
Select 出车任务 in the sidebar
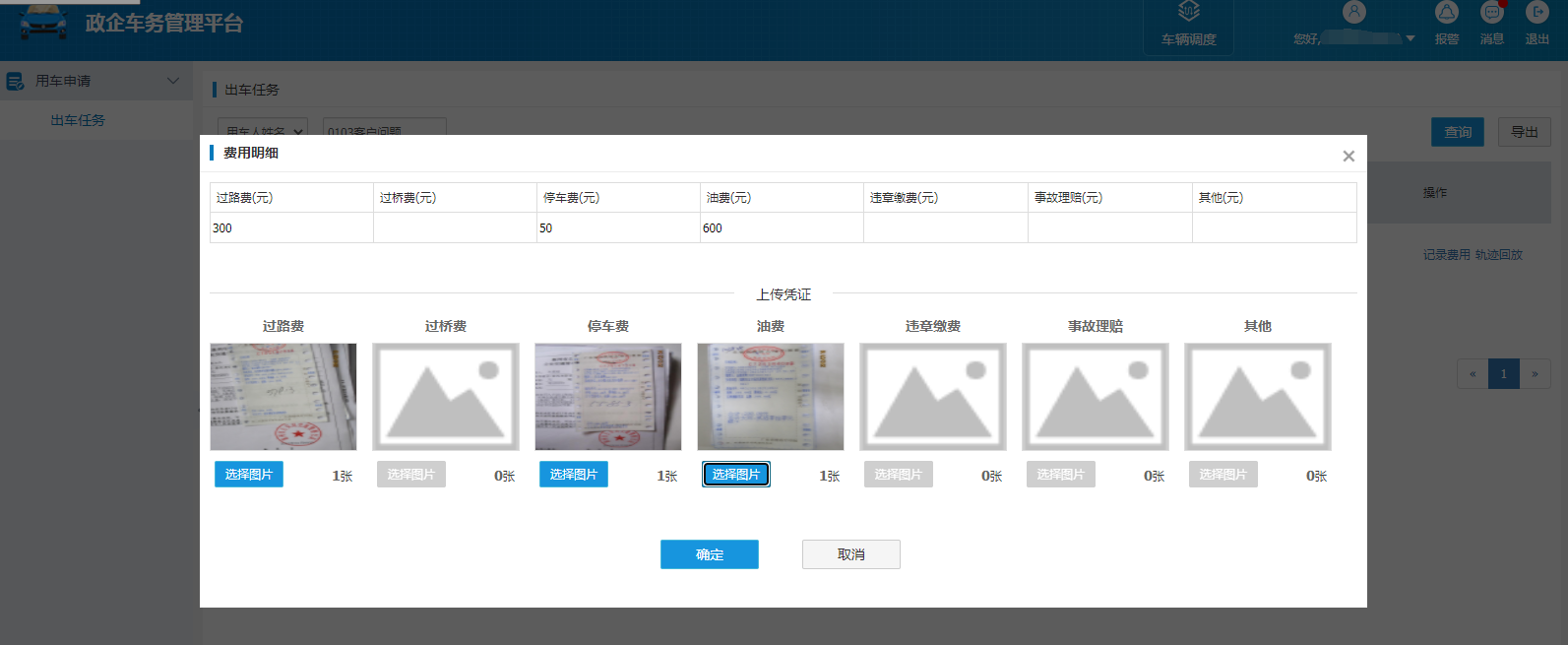point(78,120)
